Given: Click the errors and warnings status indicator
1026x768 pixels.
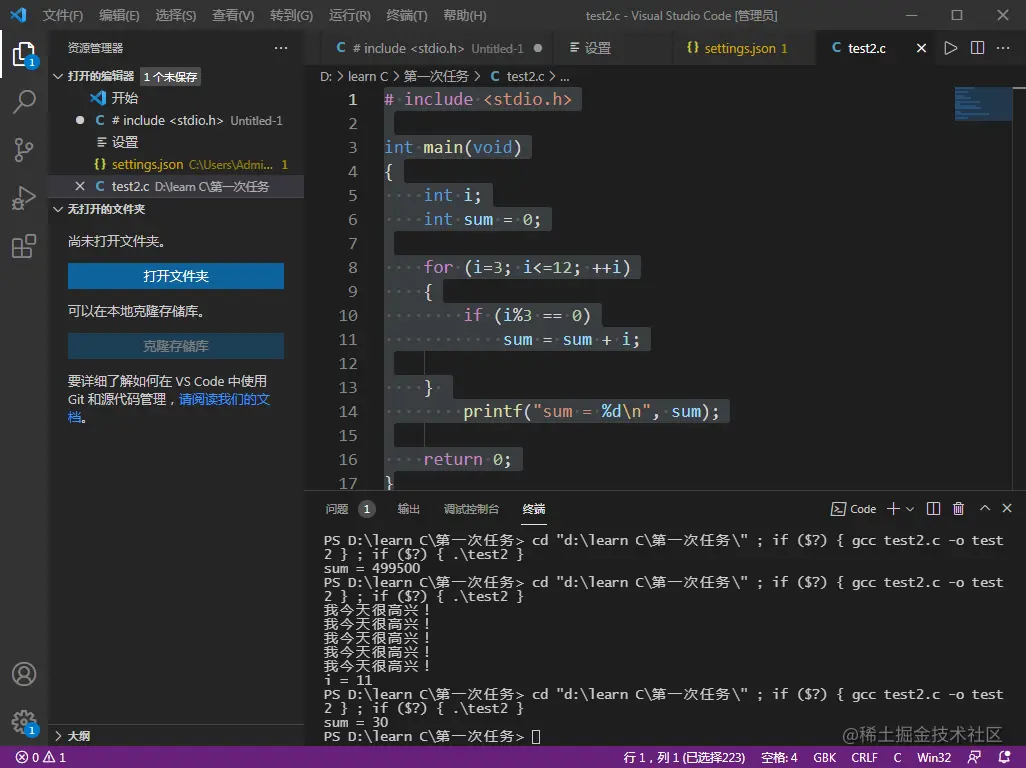Looking at the screenshot, I should coord(41,758).
